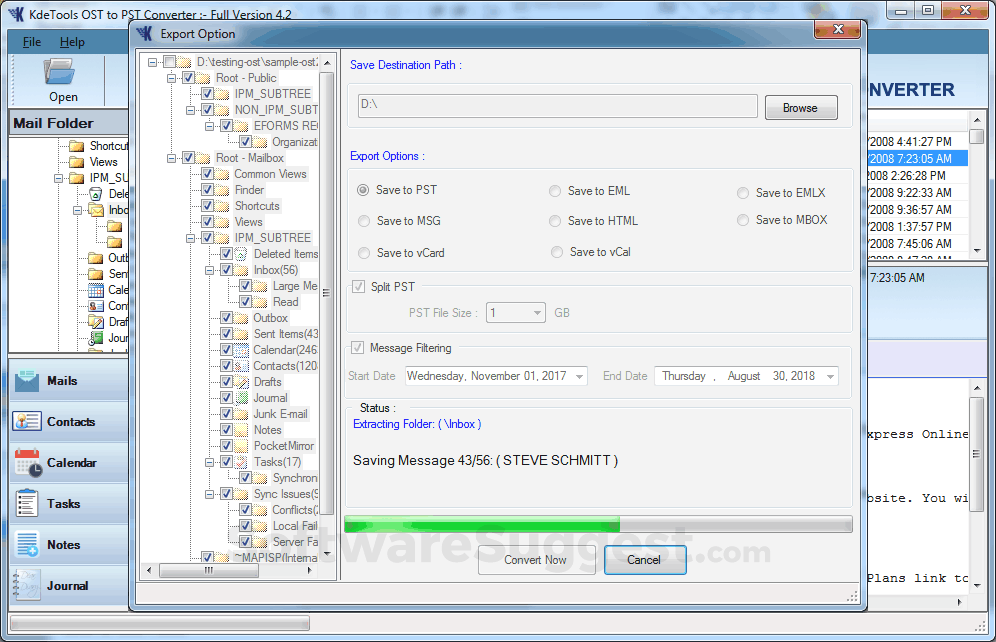This screenshot has width=996, height=642.
Task: Click the Junk E-mail folder icon in export tree
Action: pyautogui.click(x=241, y=414)
